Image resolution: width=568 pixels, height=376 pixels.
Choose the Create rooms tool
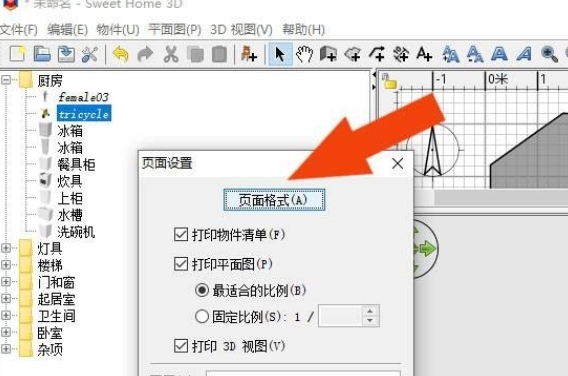click(x=353, y=54)
